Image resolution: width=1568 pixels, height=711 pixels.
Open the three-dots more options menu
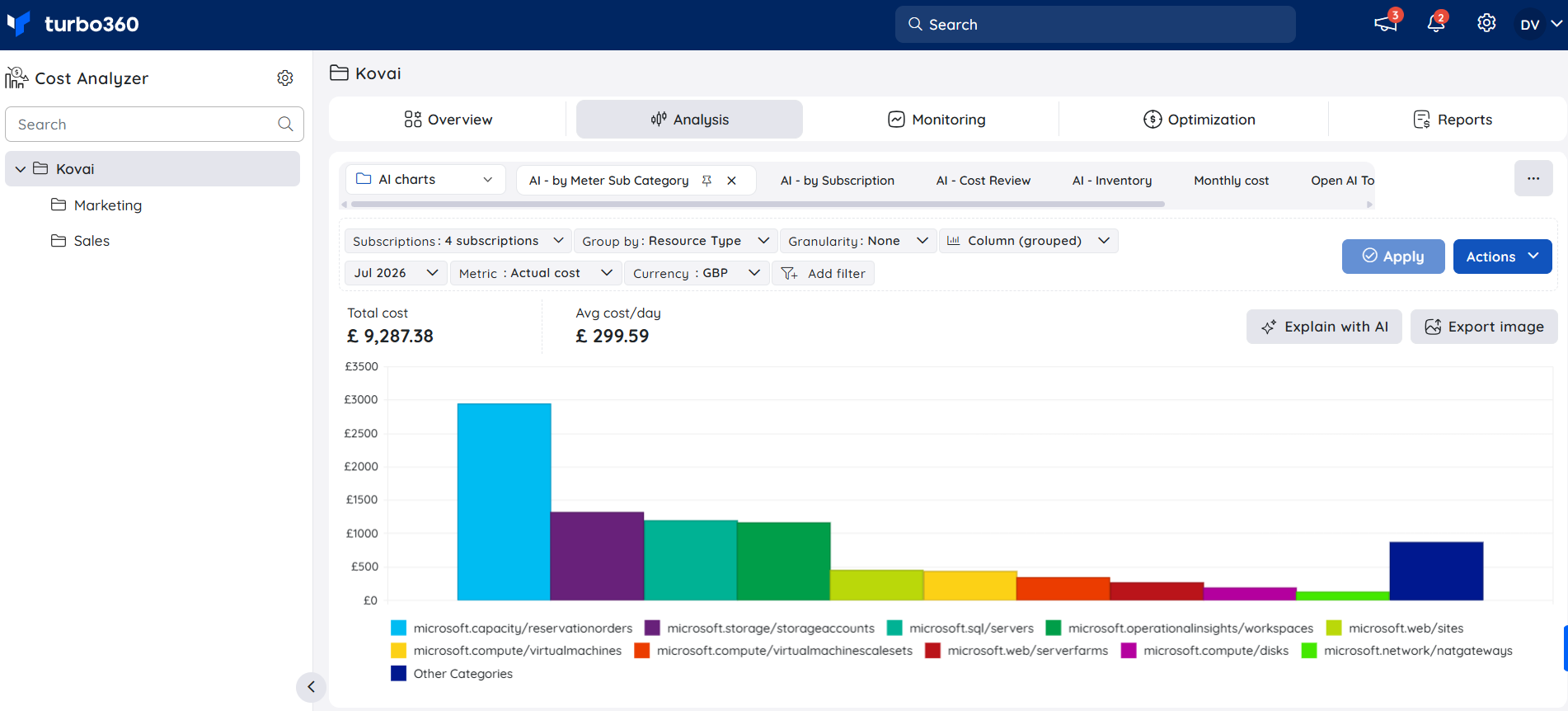[x=1533, y=178]
